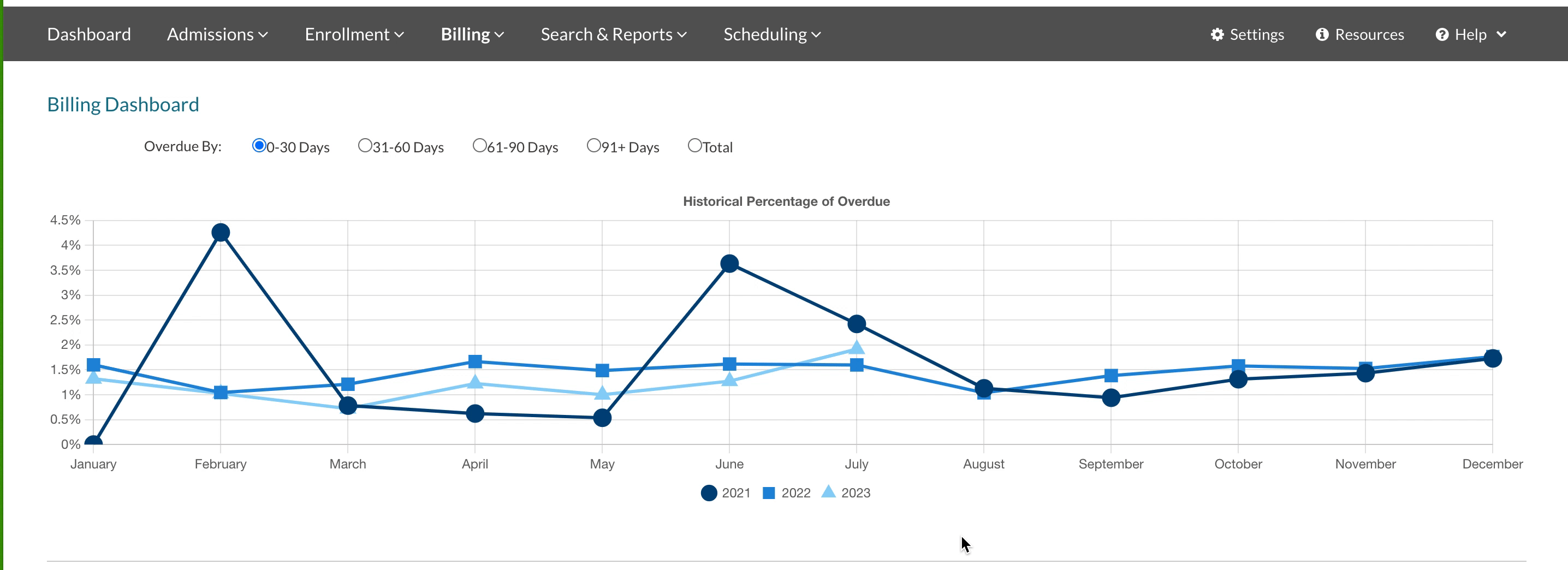This screenshot has height=570, width=1568.
Task: Open the Enrollment dropdown menu
Action: pyautogui.click(x=354, y=35)
